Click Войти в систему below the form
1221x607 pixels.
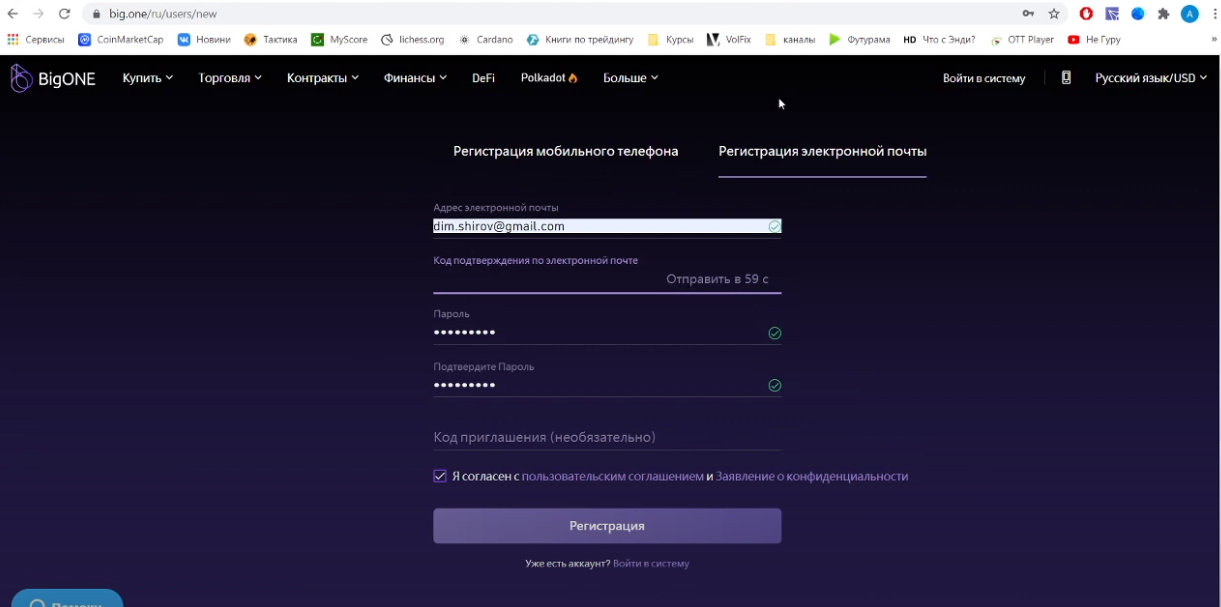[651, 564]
